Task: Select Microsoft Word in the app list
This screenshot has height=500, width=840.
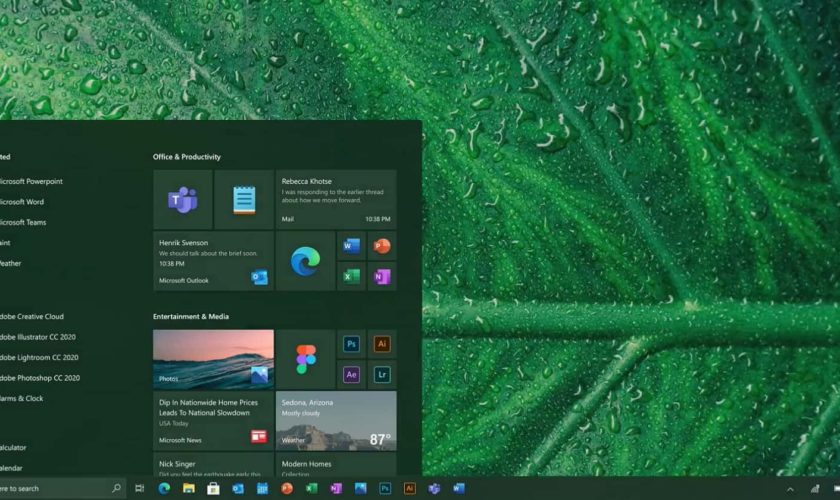Action: 22,202
